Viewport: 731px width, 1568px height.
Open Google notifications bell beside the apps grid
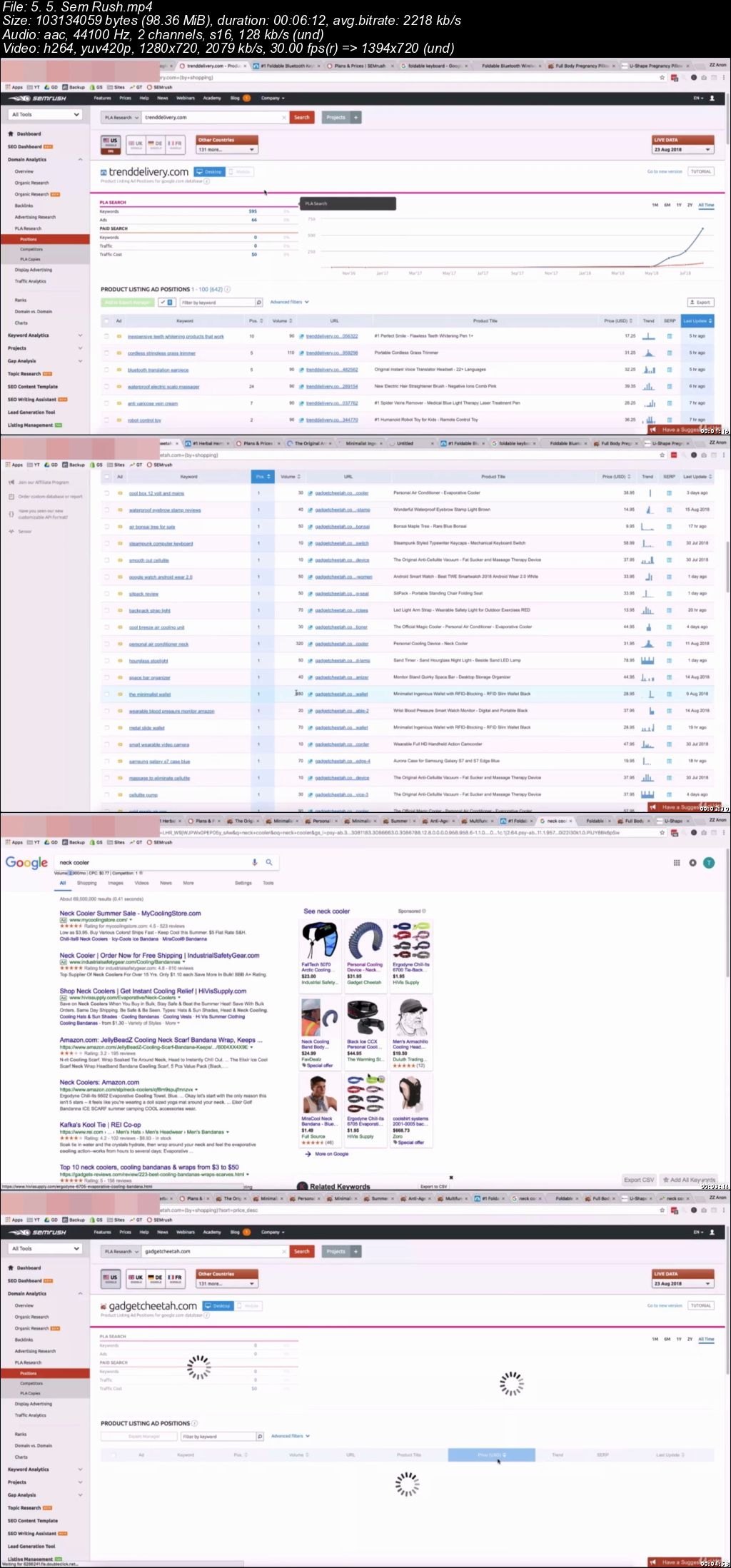click(692, 863)
